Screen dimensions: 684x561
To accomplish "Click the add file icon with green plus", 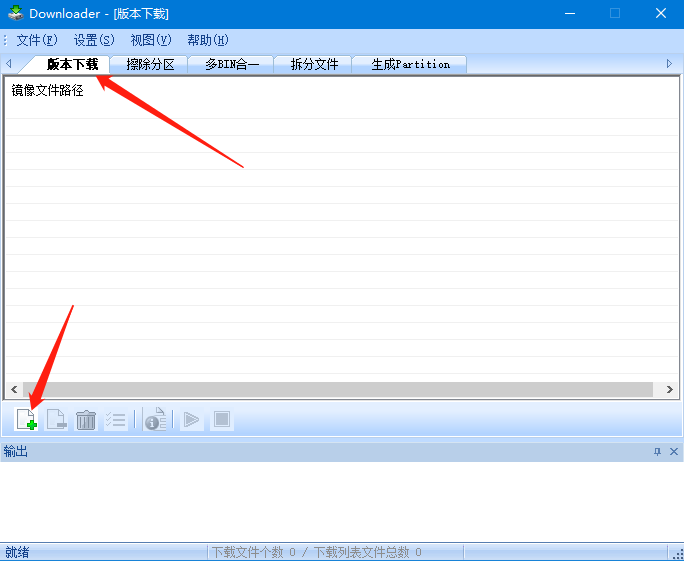I will point(26,420).
